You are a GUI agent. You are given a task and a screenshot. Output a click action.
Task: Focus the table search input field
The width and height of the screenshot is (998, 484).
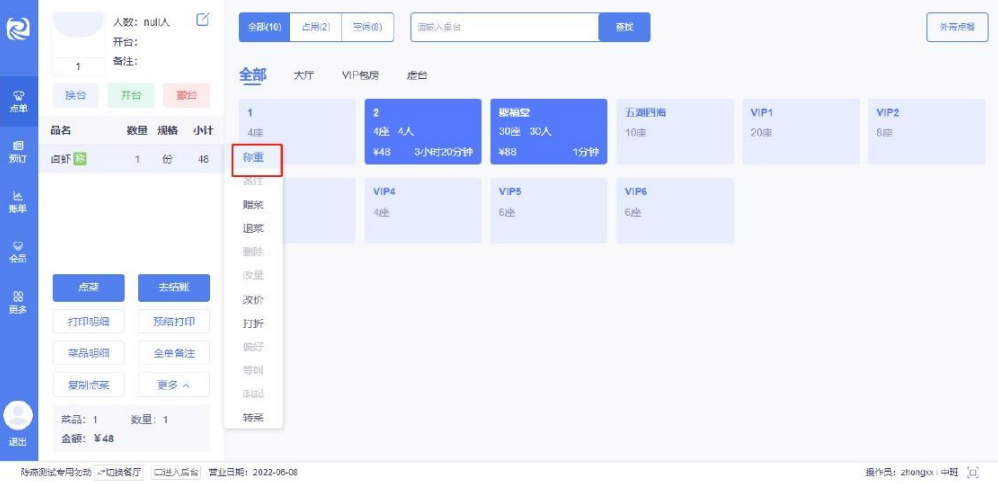504,27
